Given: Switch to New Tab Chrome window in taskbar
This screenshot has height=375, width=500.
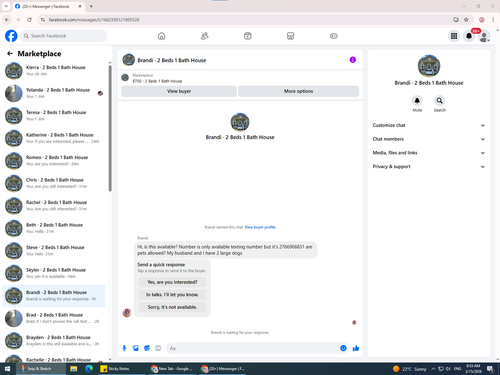Looking at the screenshot, I should click(x=172, y=369).
